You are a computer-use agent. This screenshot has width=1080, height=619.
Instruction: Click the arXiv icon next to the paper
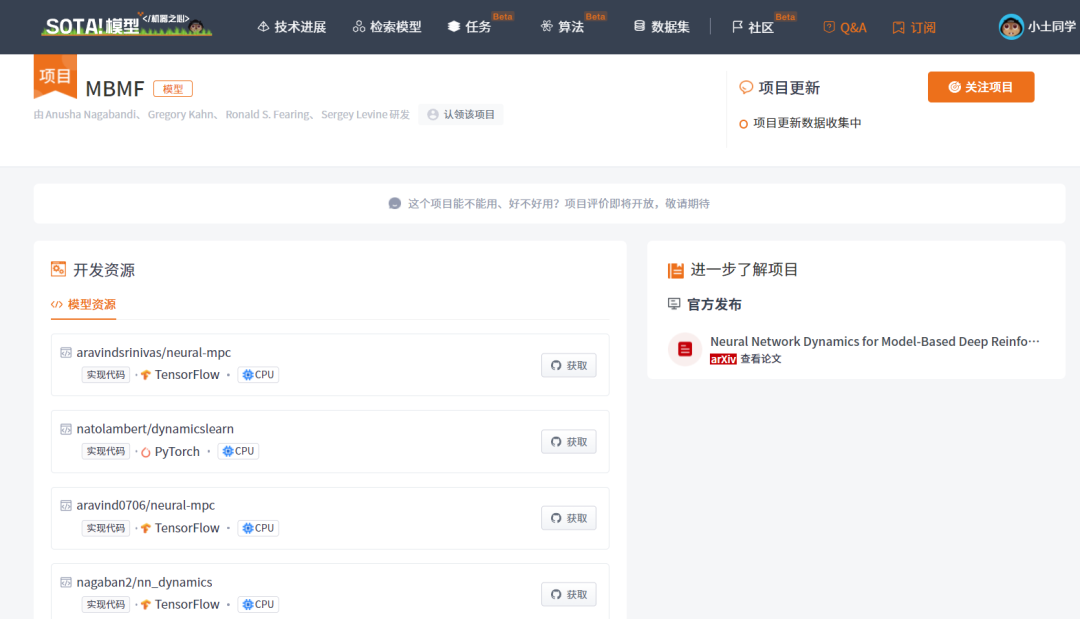pyautogui.click(x=723, y=359)
